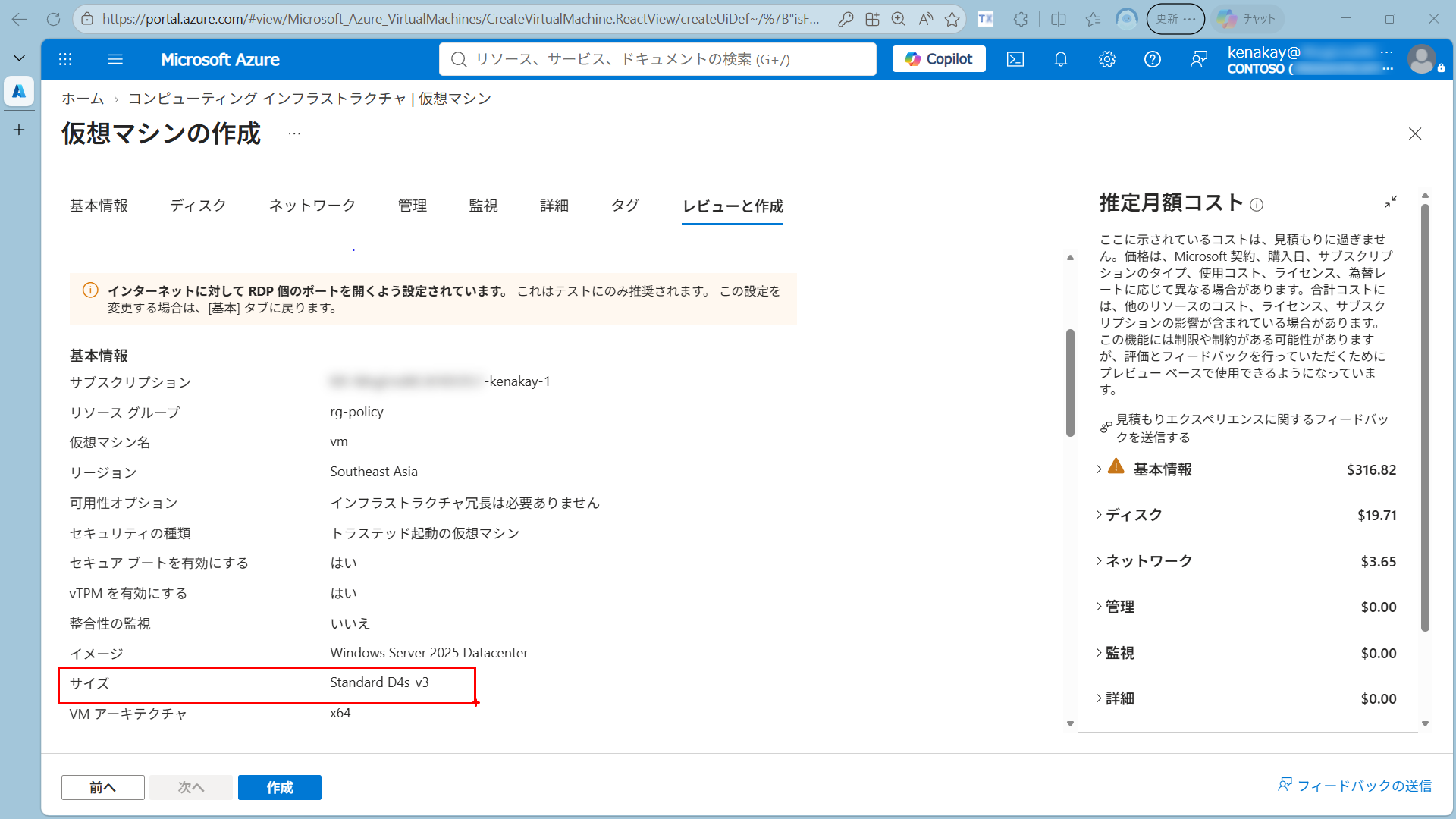Image resolution: width=1456 pixels, height=819 pixels.
Task: Open the browser favorites list icon
Action: click(x=1093, y=19)
